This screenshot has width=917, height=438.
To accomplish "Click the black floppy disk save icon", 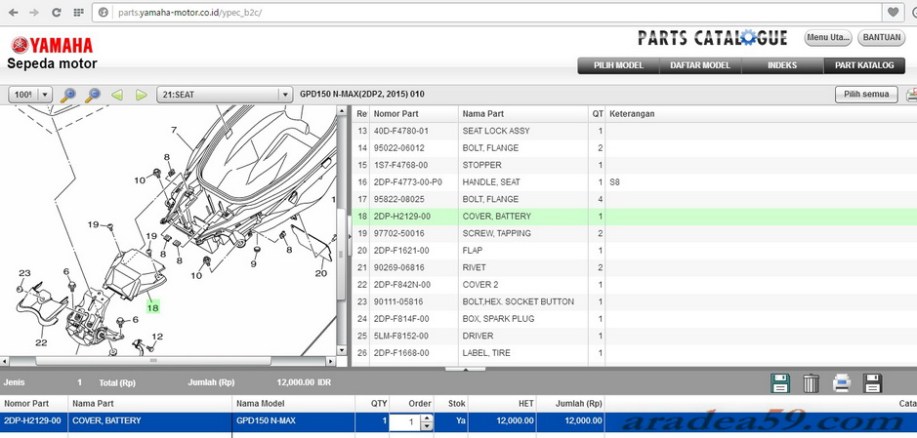I will pos(872,383).
